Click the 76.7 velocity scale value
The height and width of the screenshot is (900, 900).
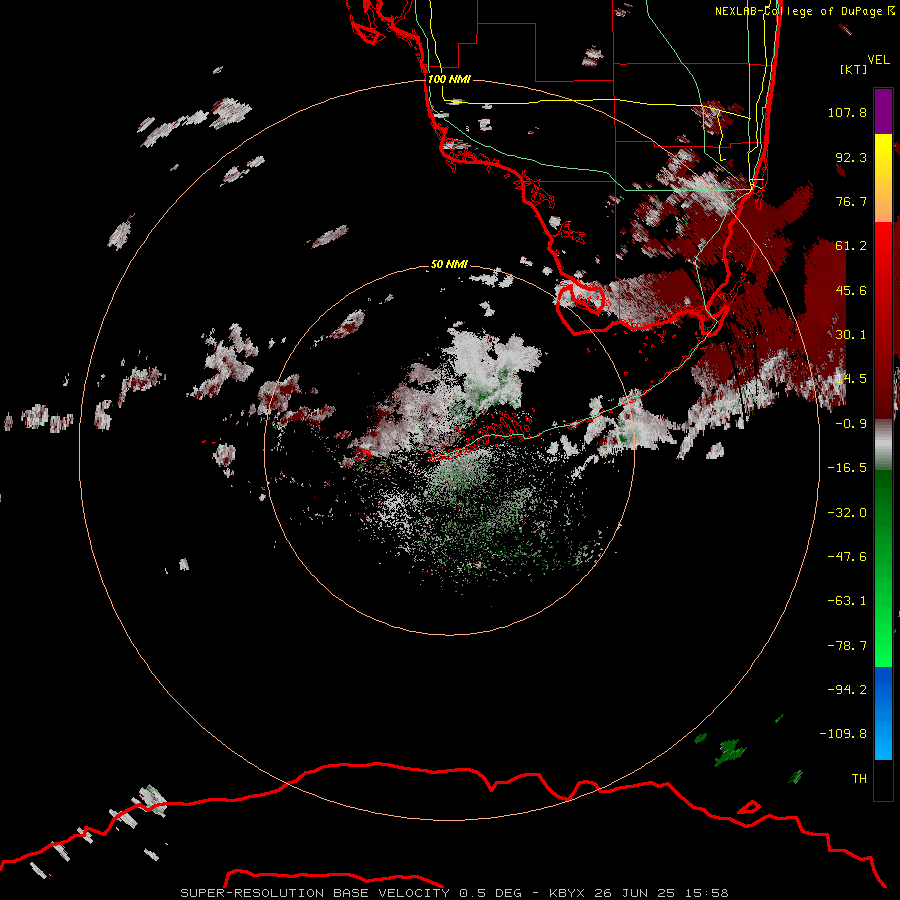(x=851, y=201)
